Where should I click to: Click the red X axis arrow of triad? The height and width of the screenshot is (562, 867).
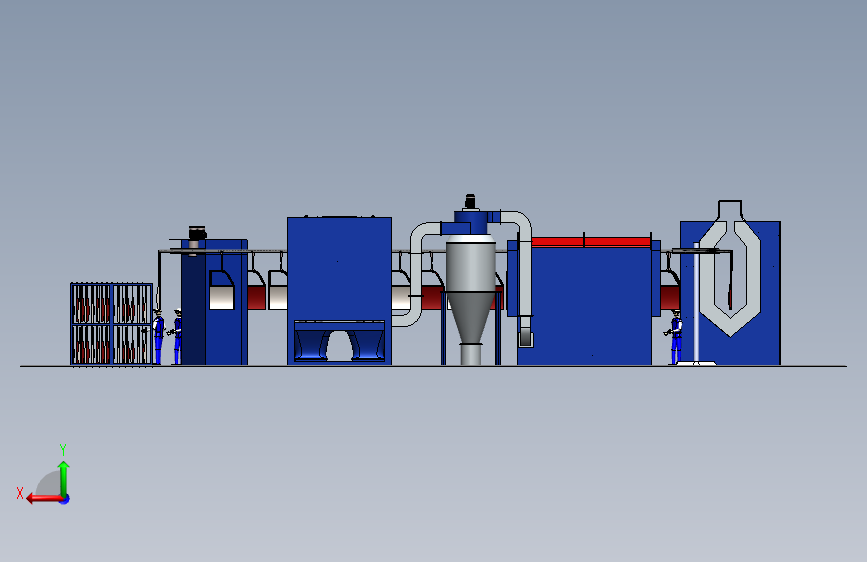pos(44,499)
